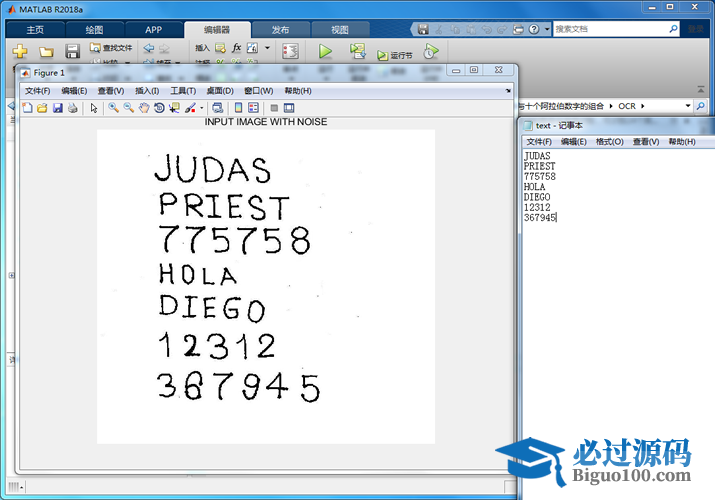Open the 文件(F) menu in Notepad
This screenshot has height=500, width=715.
(x=539, y=142)
